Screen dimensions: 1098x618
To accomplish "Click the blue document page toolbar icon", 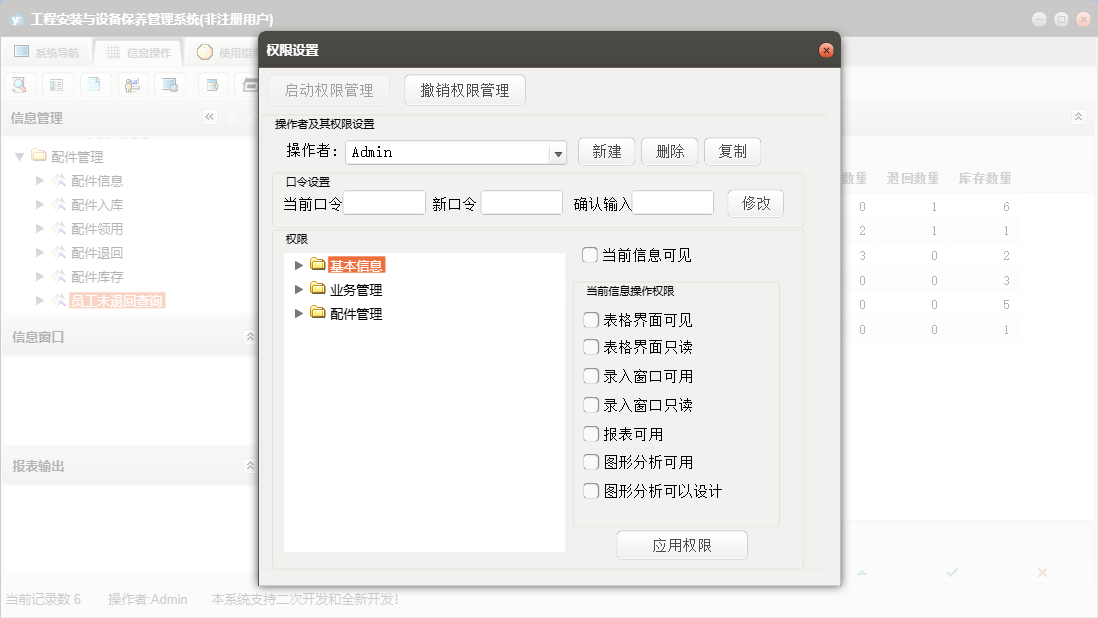I will point(93,84).
